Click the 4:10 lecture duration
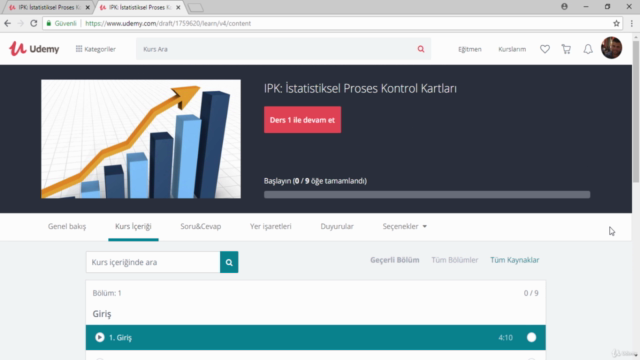The image size is (640, 360). click(505, 338)
